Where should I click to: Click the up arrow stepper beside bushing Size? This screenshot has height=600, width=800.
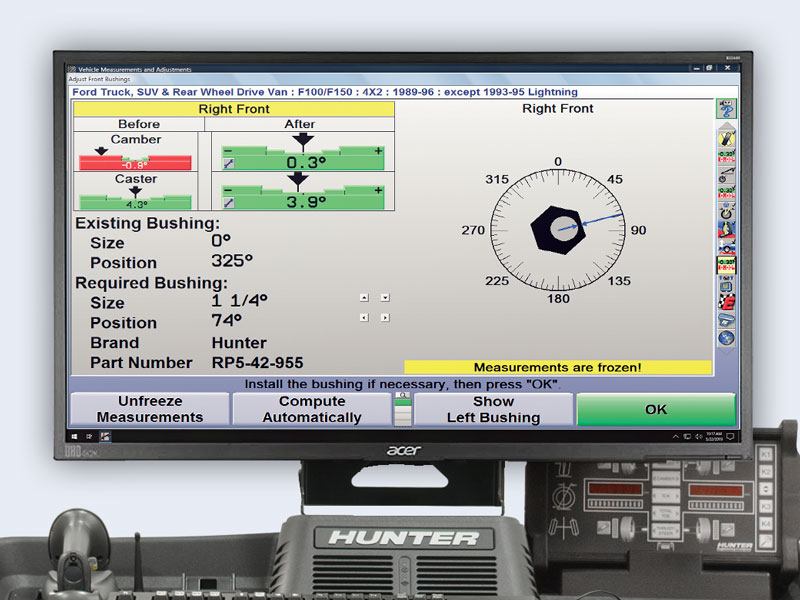(x=364, y=297)
